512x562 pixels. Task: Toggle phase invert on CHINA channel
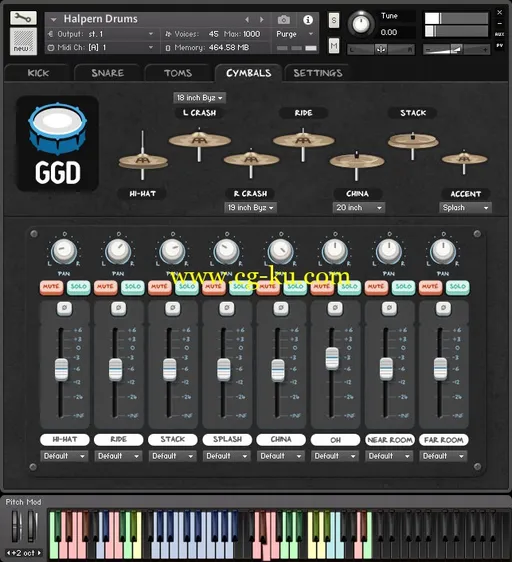tap(281, 308)
